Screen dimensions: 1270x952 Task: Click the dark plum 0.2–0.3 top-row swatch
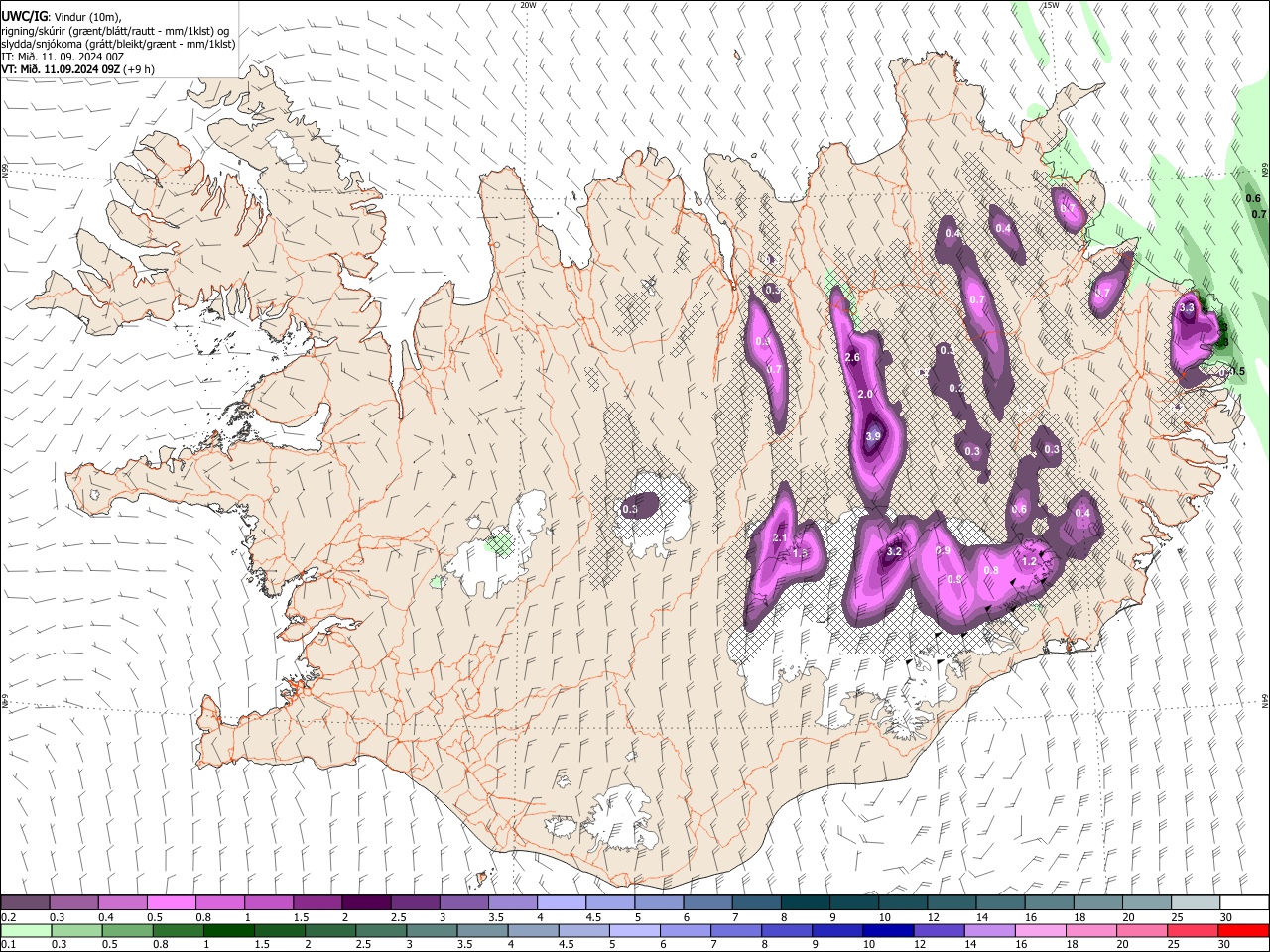[25, 902]
